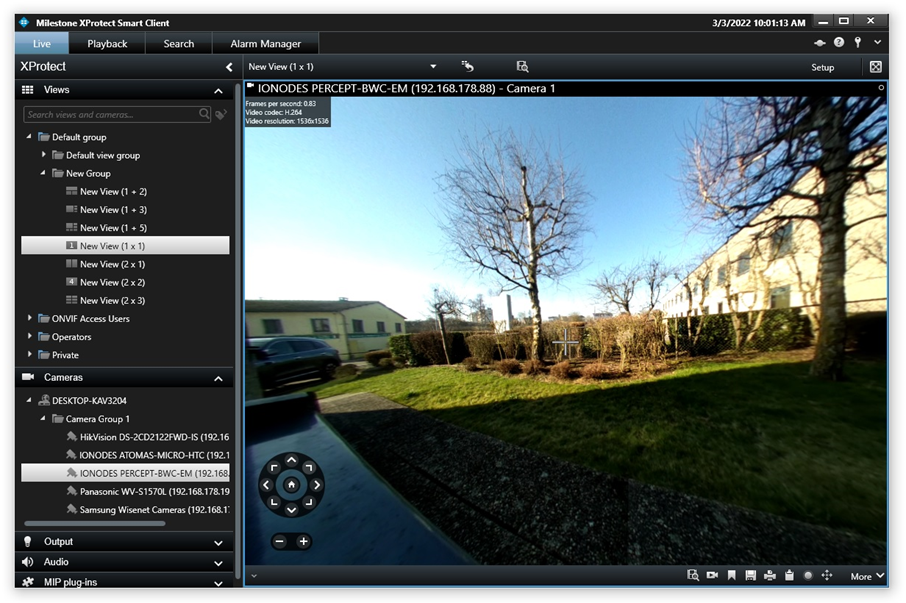Toggle Setup mode

(822, 66)
